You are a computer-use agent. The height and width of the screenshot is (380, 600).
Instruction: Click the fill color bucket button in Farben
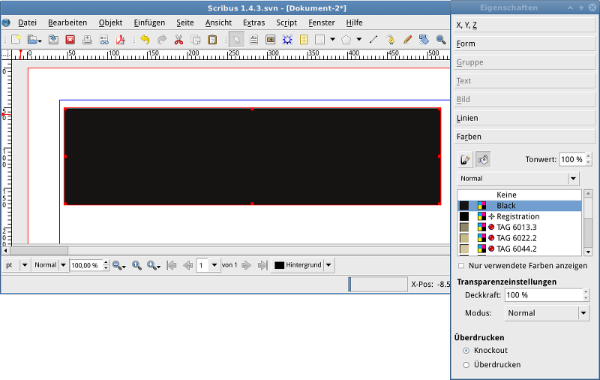tap(483, 160)
